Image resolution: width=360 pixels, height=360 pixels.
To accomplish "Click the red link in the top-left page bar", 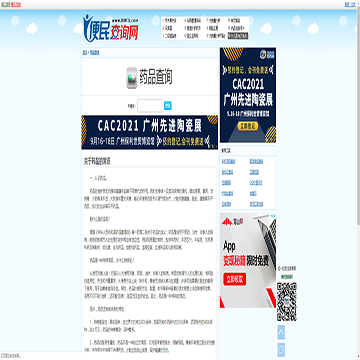I will tap(15, 4).
